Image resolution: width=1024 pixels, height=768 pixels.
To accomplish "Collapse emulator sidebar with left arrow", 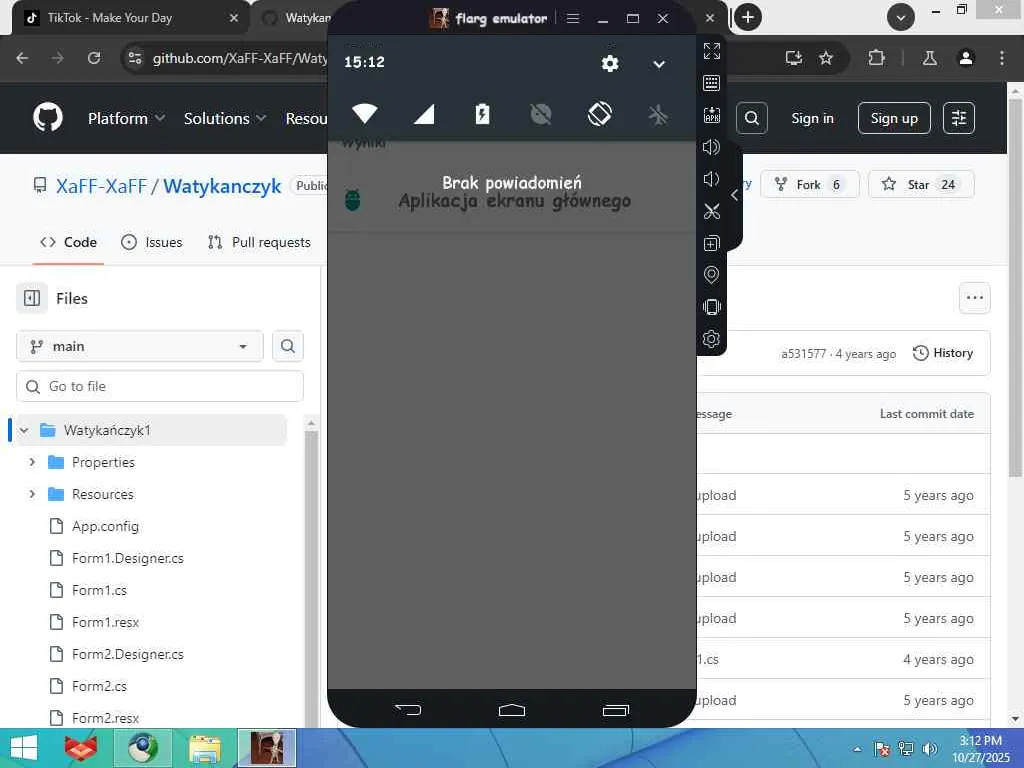I will (x=735, y=195).
